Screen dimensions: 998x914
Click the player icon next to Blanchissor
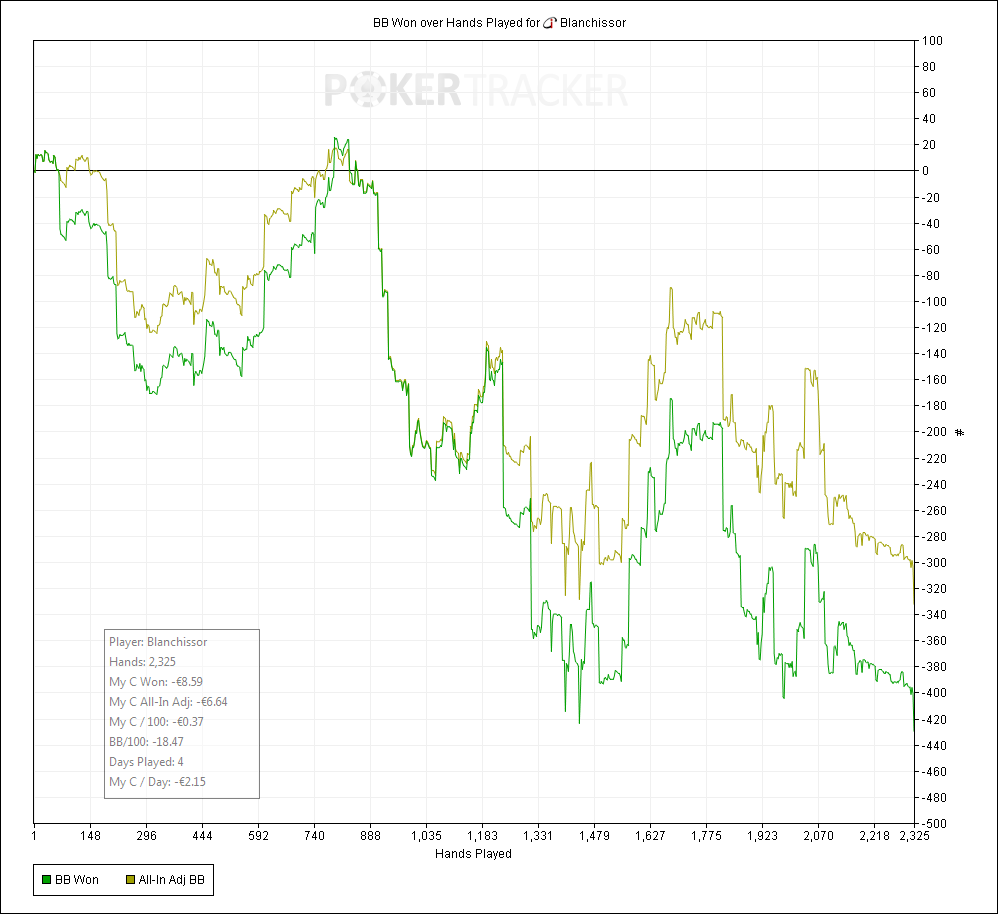550,23
